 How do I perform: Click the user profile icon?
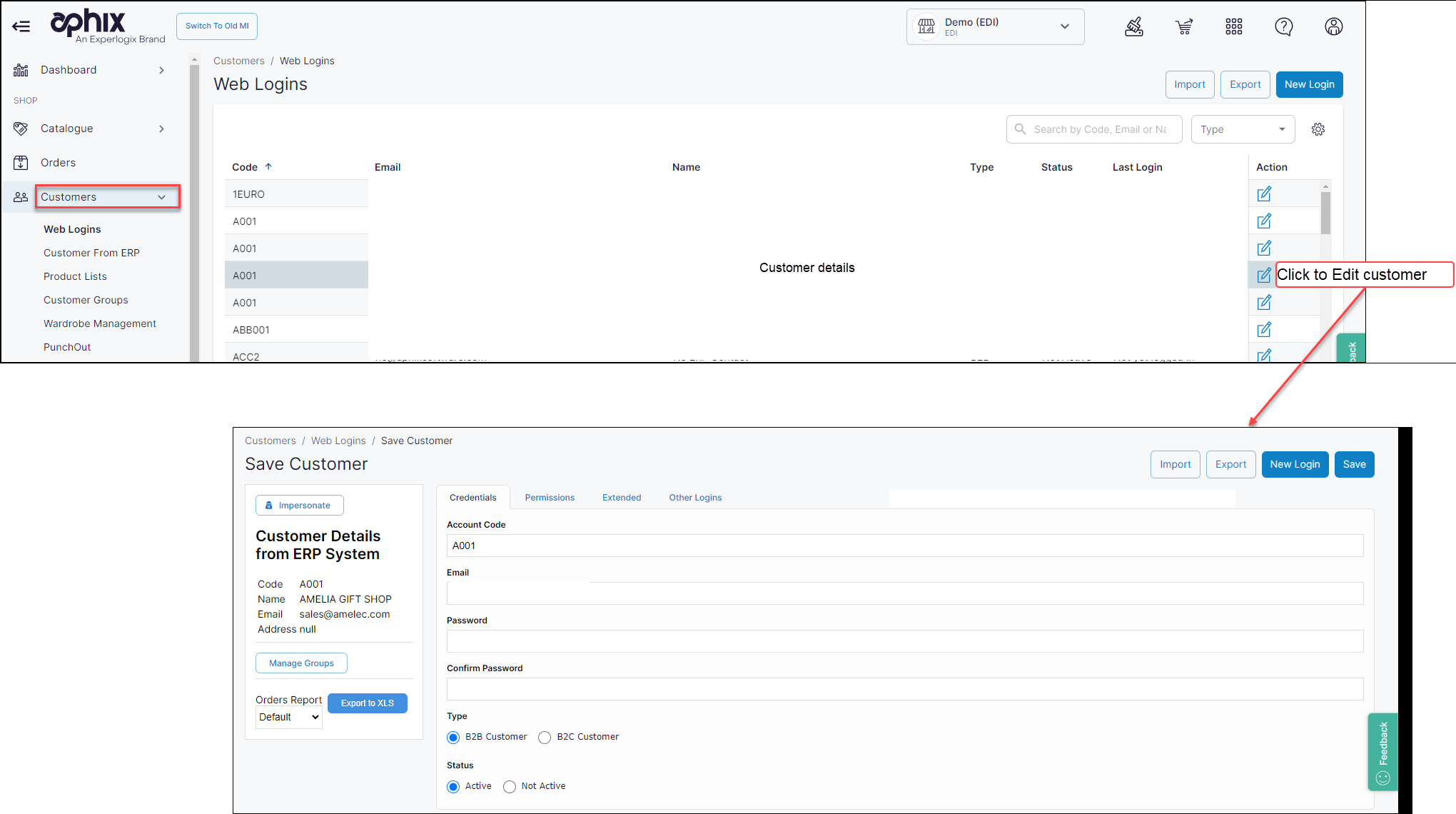[x=1333, y=27]
